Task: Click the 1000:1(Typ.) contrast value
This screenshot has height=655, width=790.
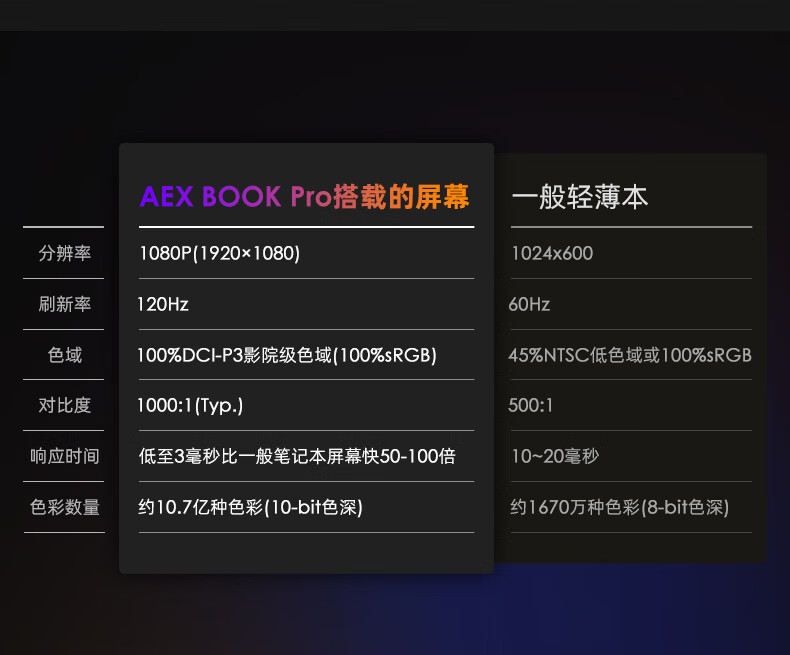Action: (190, 405)
